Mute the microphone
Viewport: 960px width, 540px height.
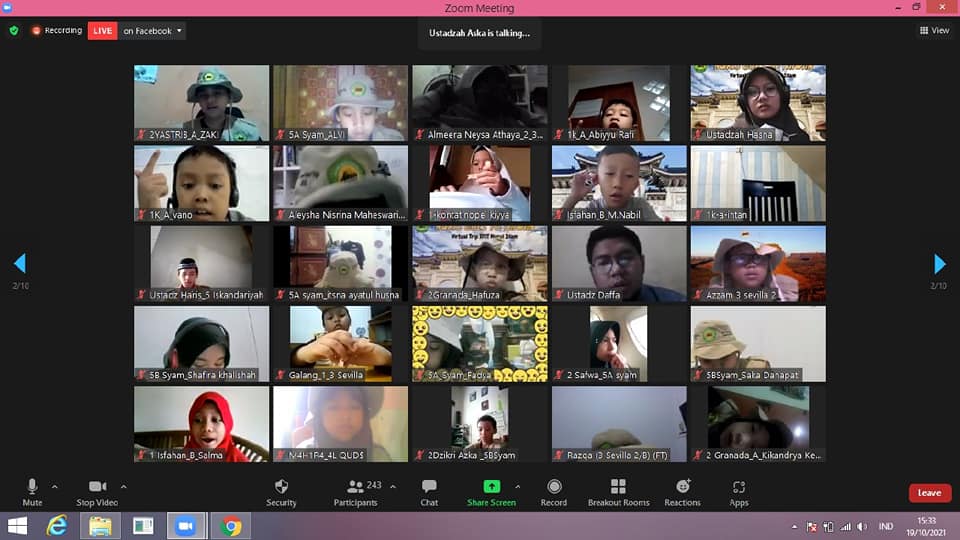(32, 488)
